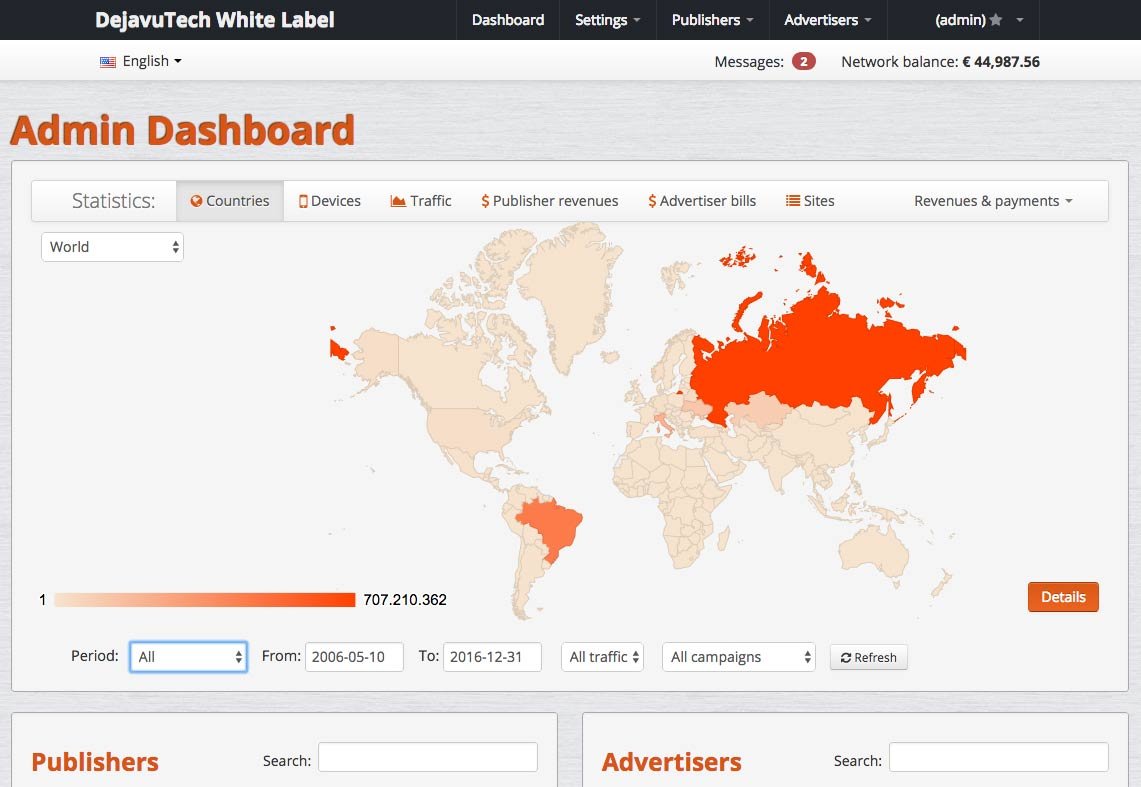Click the Refresh button
Screen dimensions: 1141x787
click(868, 658)
